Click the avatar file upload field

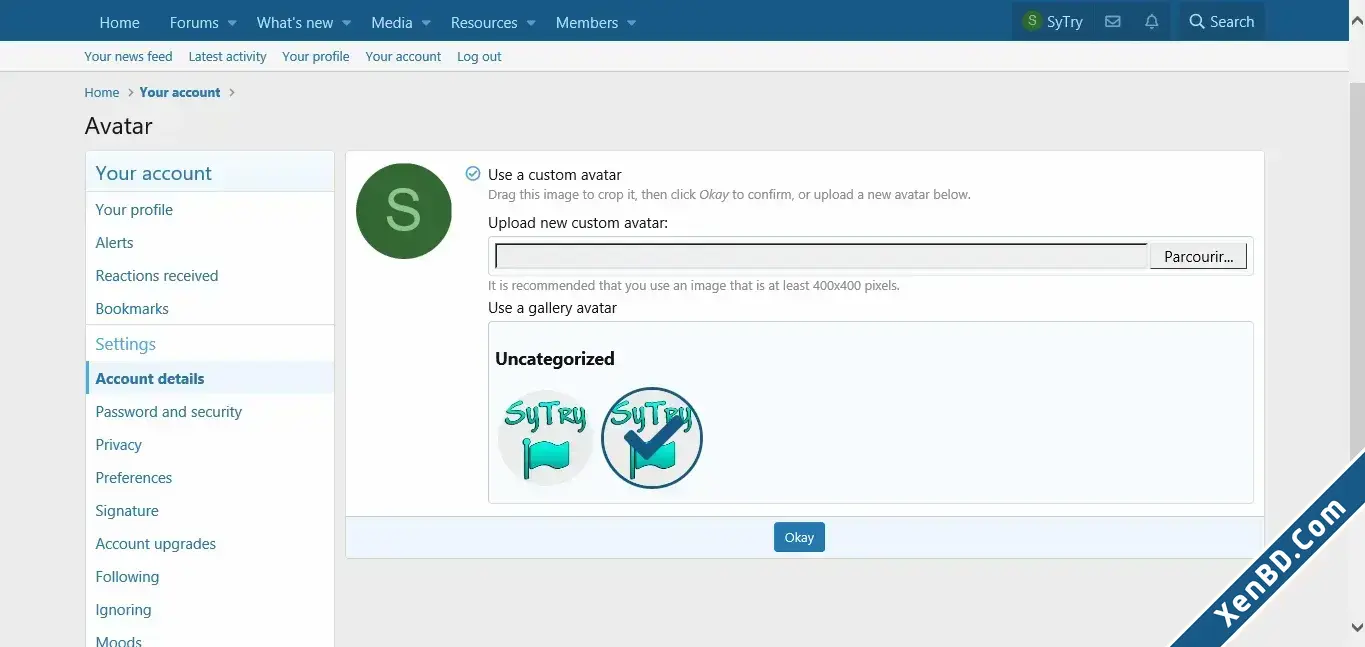coord(822,257)
